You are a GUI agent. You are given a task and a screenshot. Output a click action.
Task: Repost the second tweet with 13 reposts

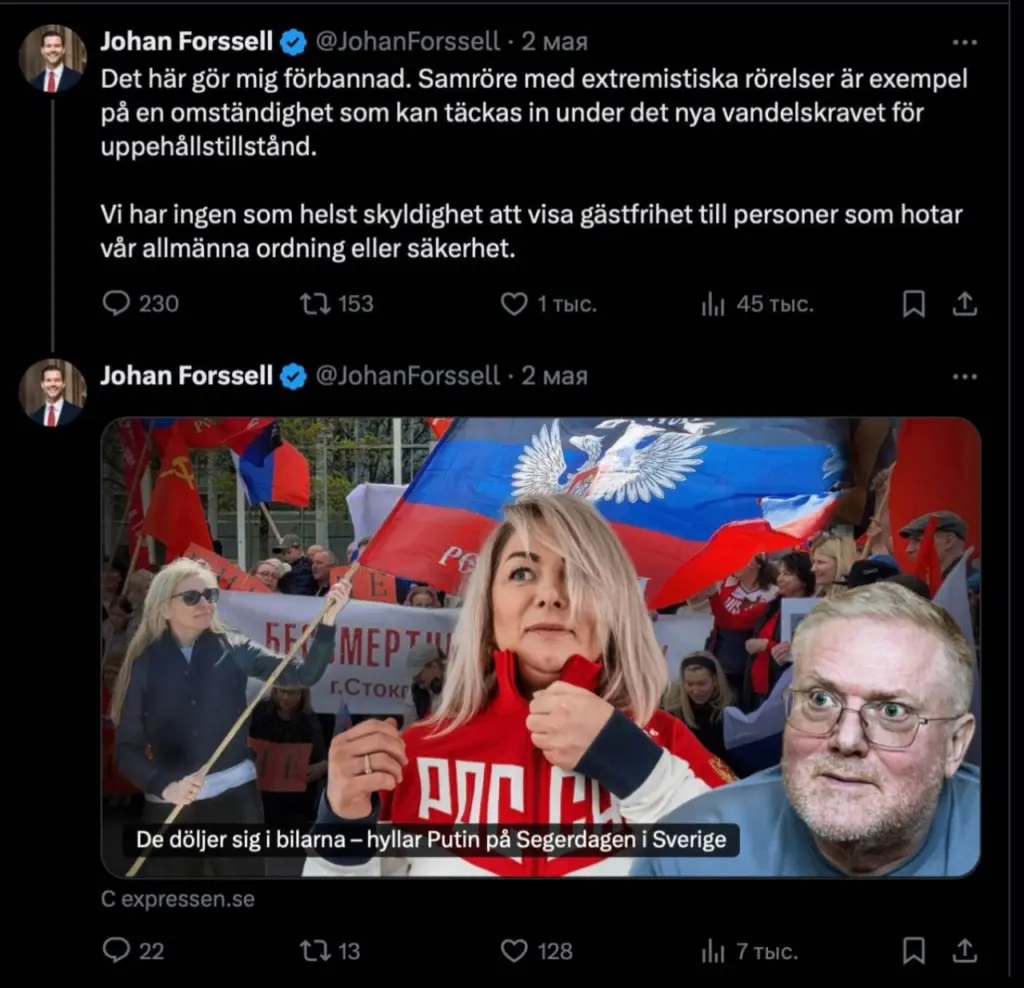[330, 951]
